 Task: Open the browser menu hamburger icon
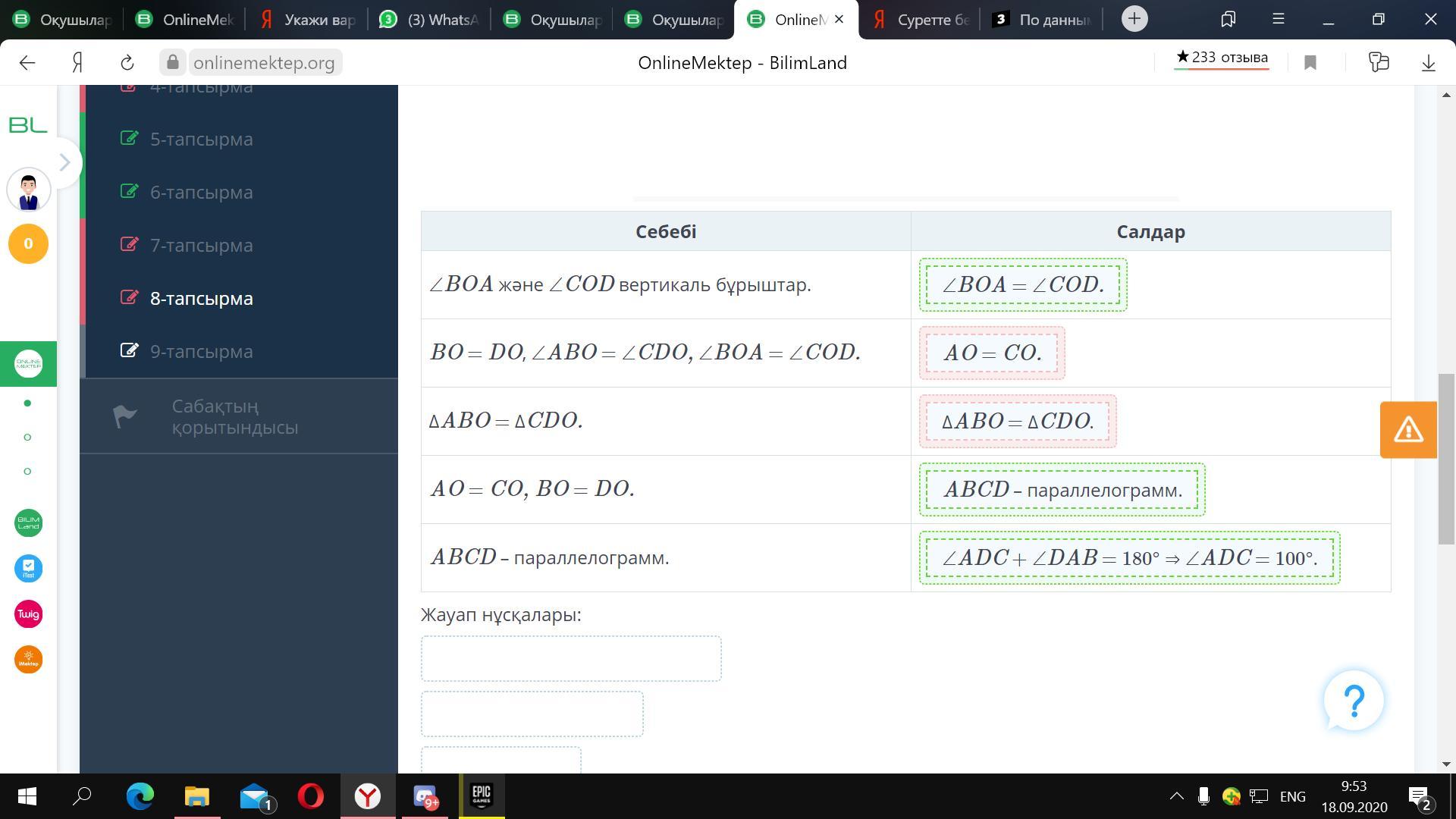[x=1278, y=19]
